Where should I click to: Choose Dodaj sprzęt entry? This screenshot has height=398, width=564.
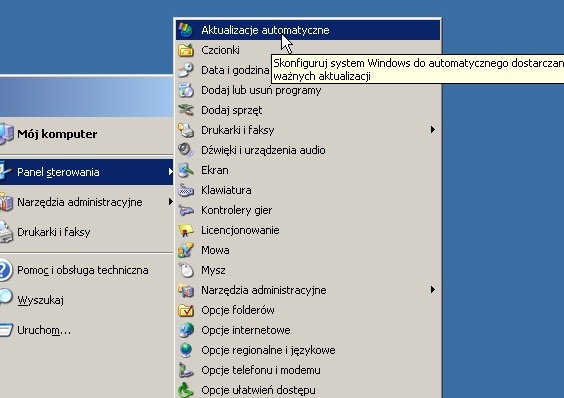tap(308, 110)
